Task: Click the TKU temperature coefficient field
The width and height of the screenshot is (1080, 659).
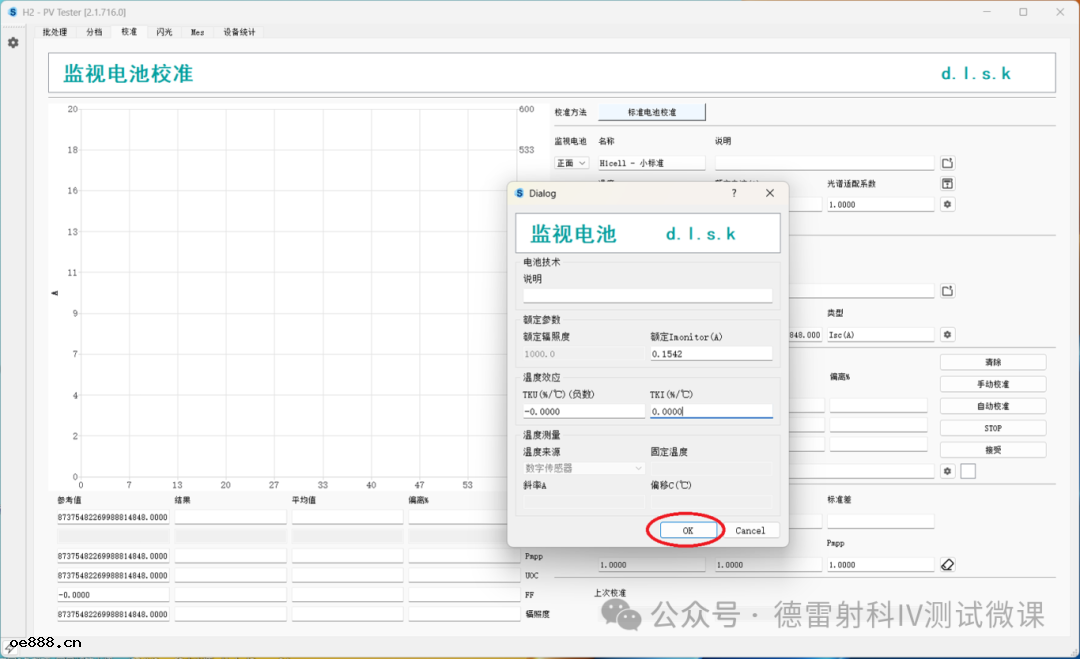Action: pyautogui.click(x=583, y=411)
